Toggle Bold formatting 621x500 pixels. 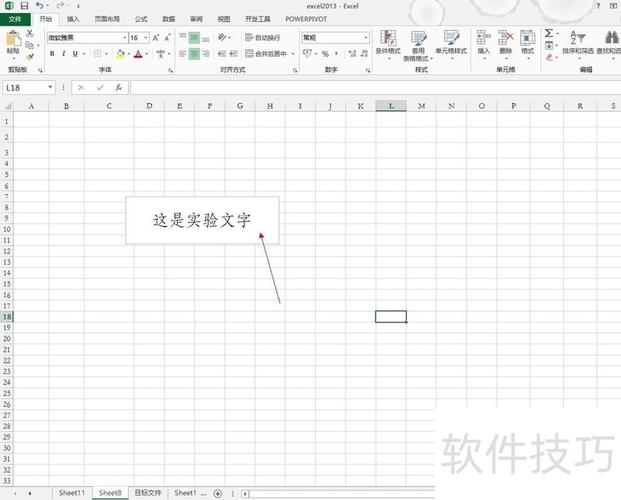click(x=52, y=53)
